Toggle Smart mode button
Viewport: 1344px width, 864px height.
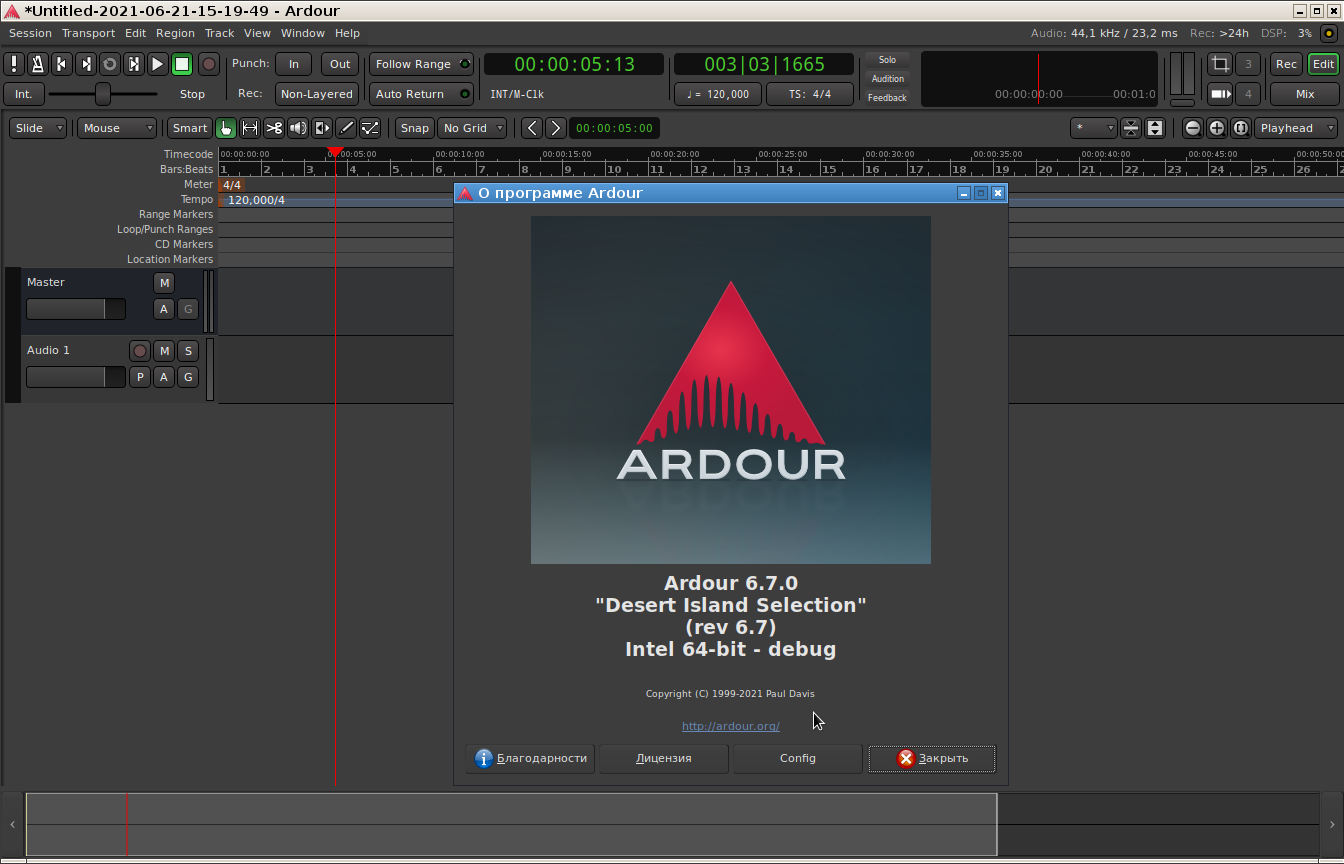click(x=189, y=128)
